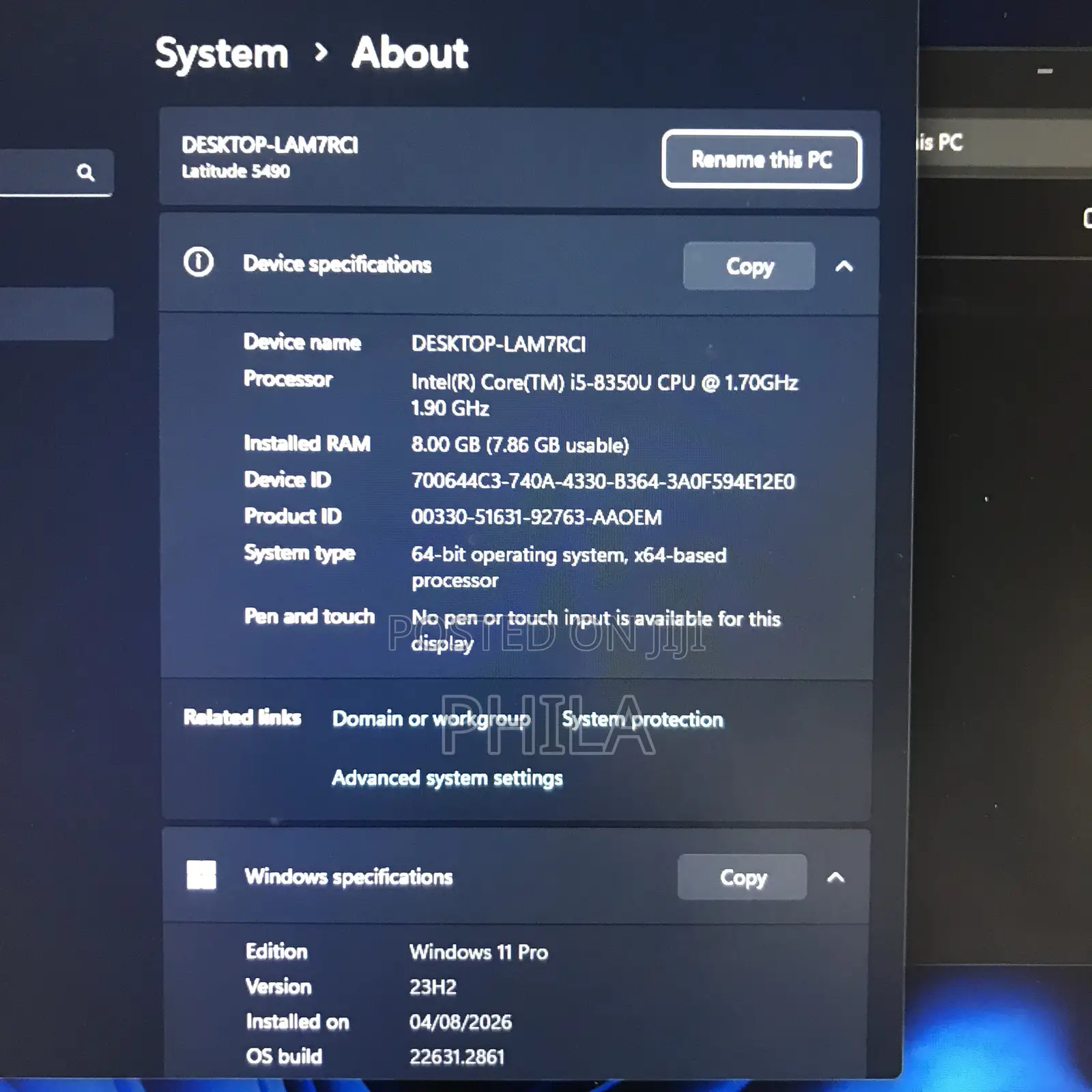Click OS build value 22631.2861

coord(457,1057)
